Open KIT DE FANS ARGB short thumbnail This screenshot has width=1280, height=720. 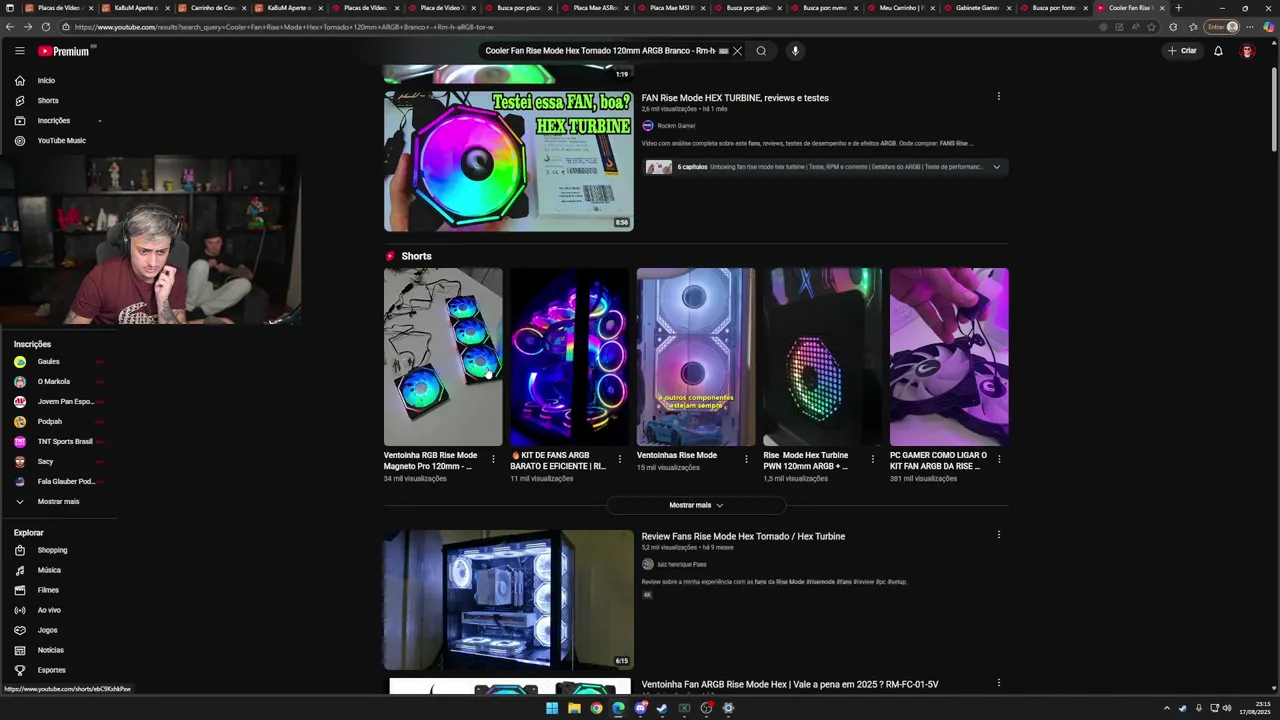point(569,357)
